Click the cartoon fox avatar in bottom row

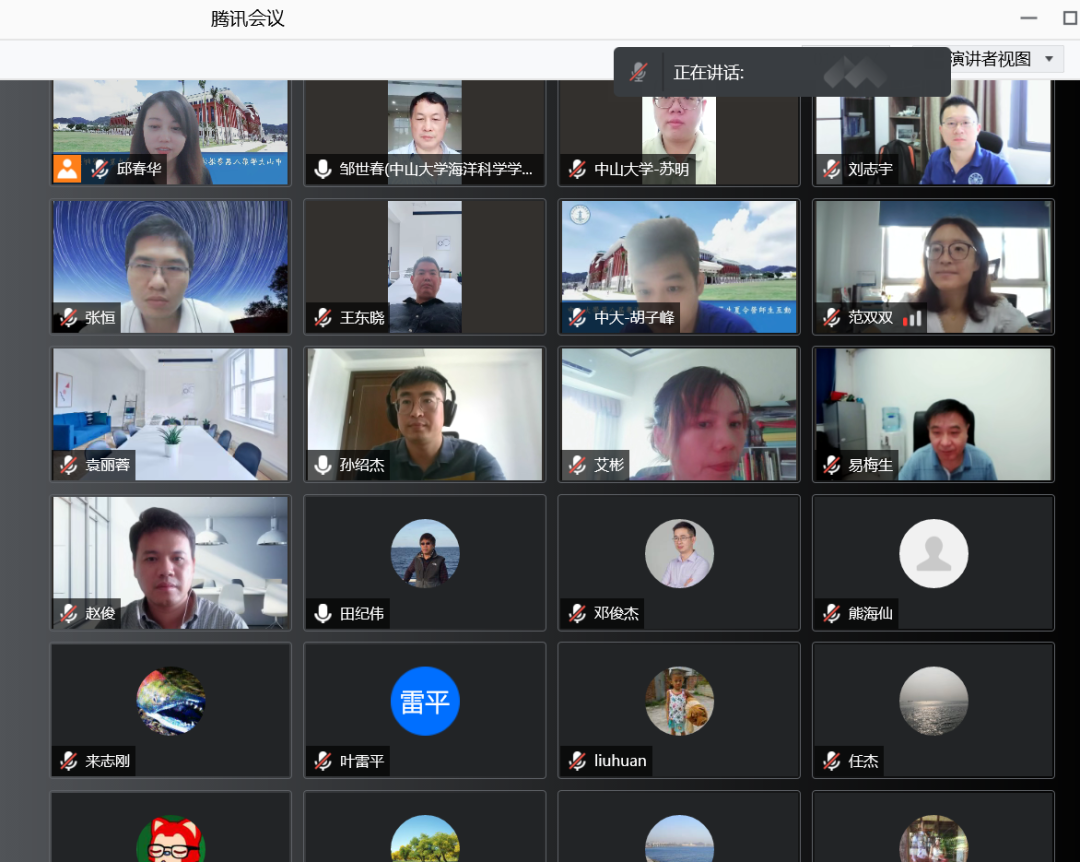pyautogui.click(x=171, y=839)
